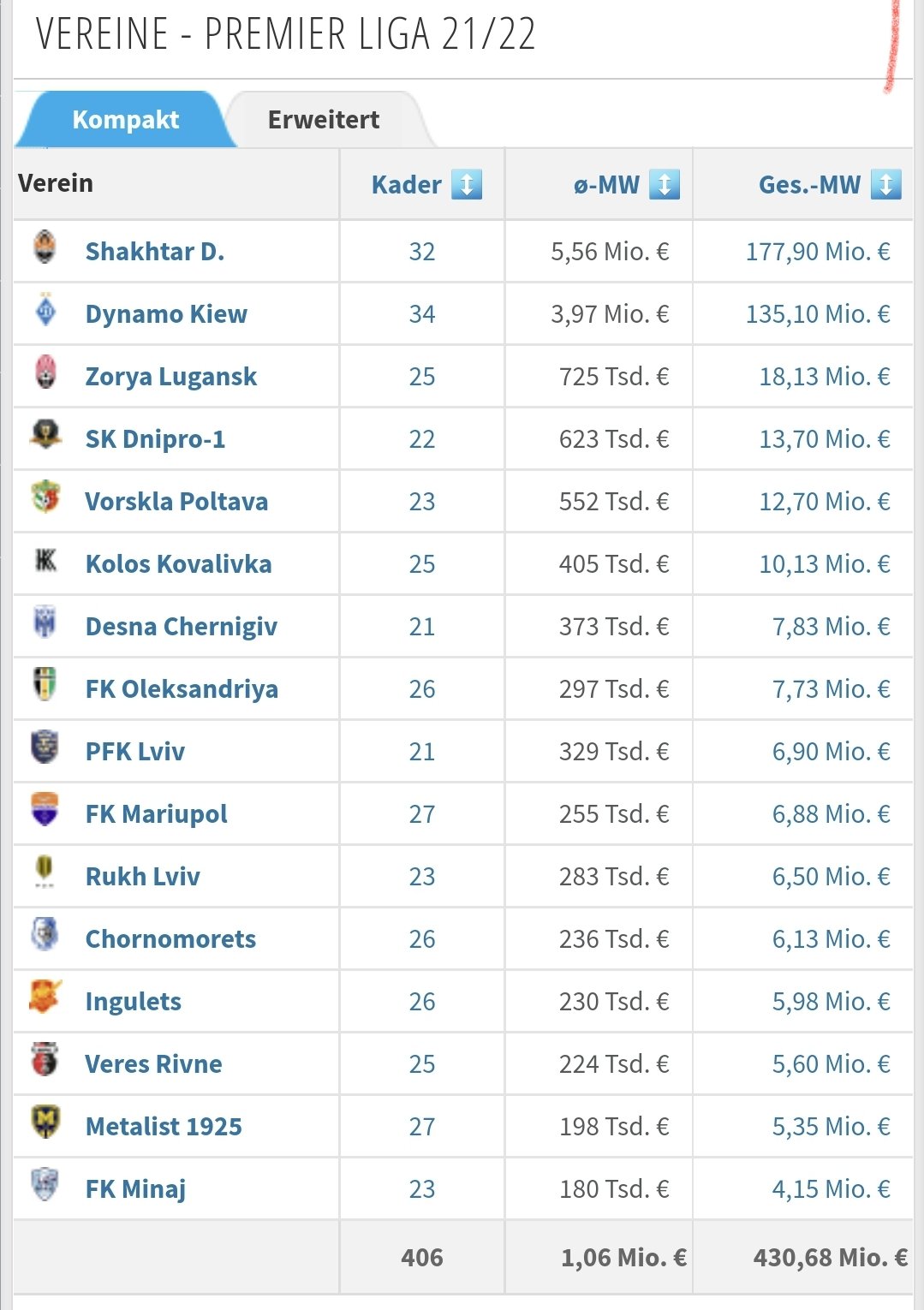Open the Veres Rivne club page
Image resolution: width=924 pixels, height=1310 pixels.
click(154, 1064)
